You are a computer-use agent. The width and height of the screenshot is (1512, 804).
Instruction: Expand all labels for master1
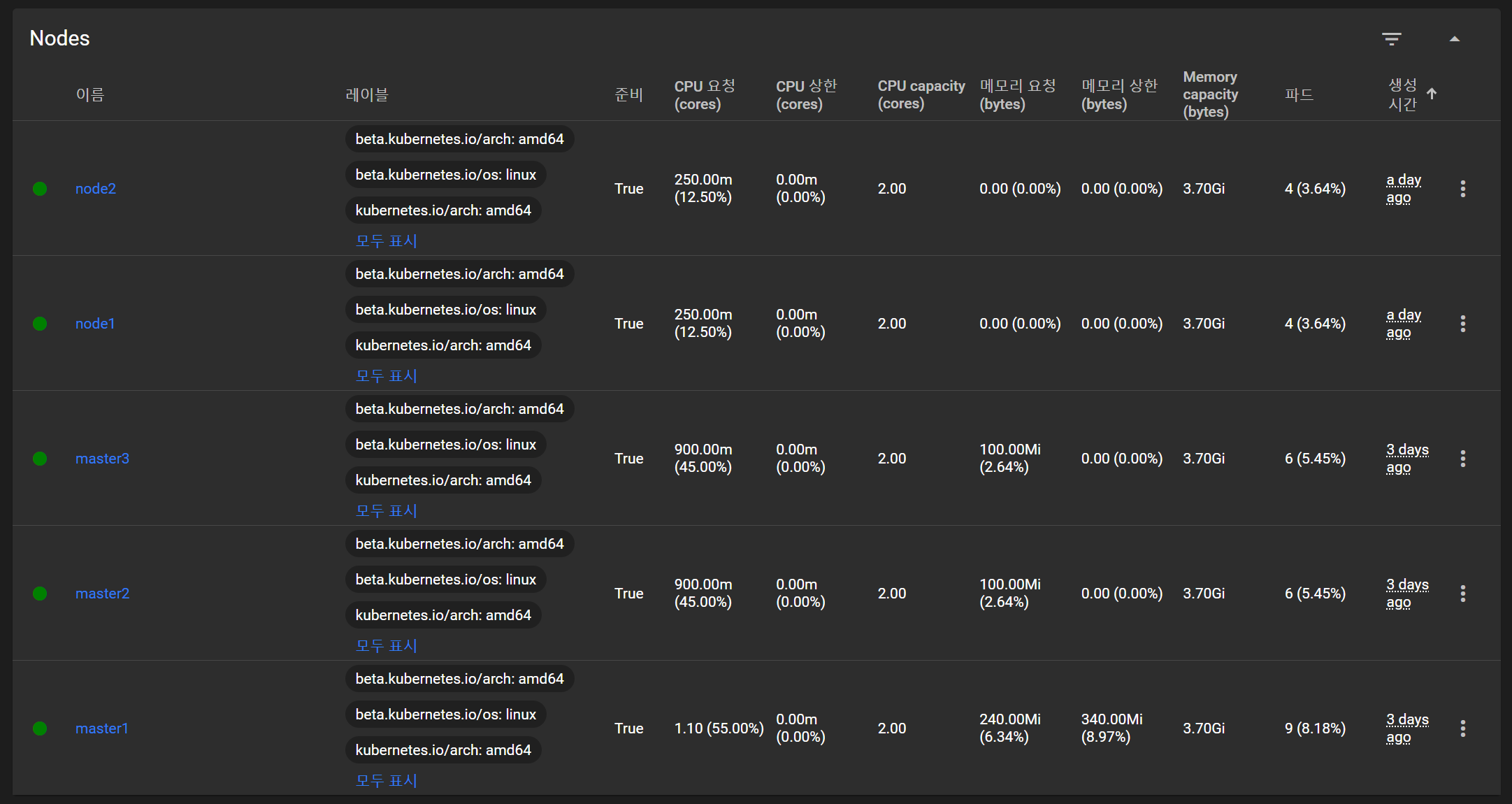386,781
